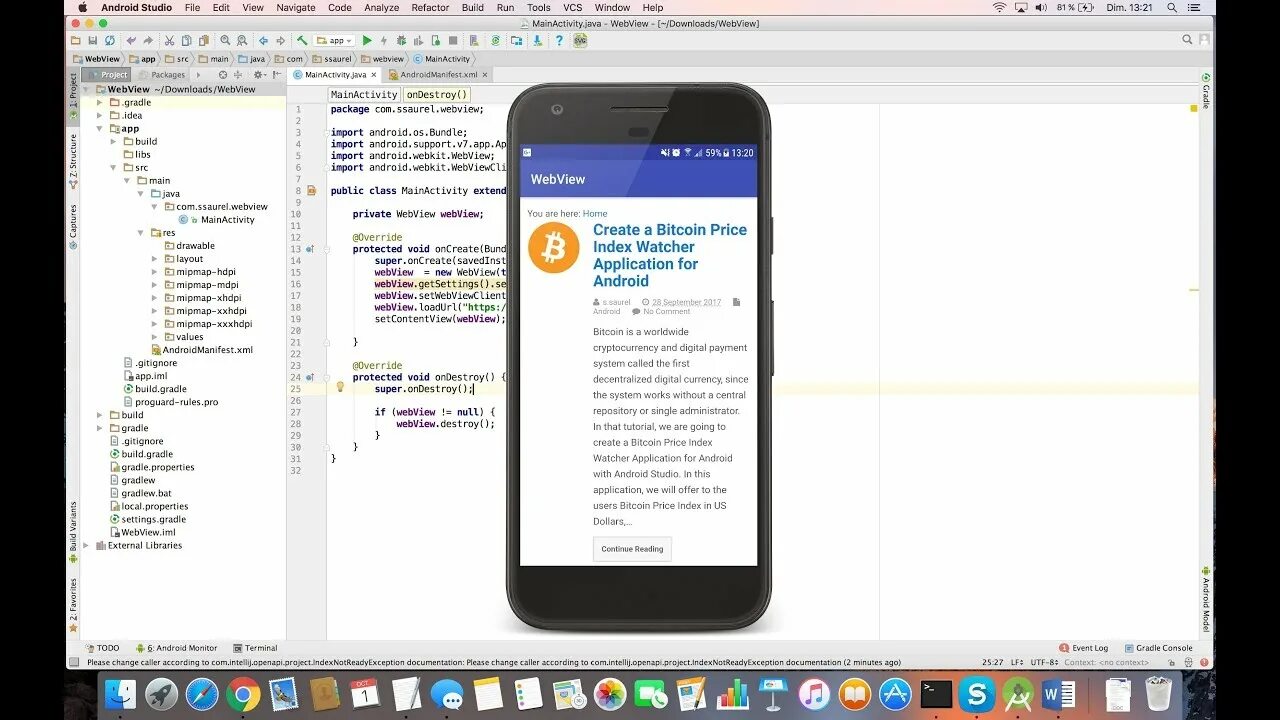The width and height of the screenshot is (1280, 720).
Task: Click the Stop square icon
Action: pos(453,40)
